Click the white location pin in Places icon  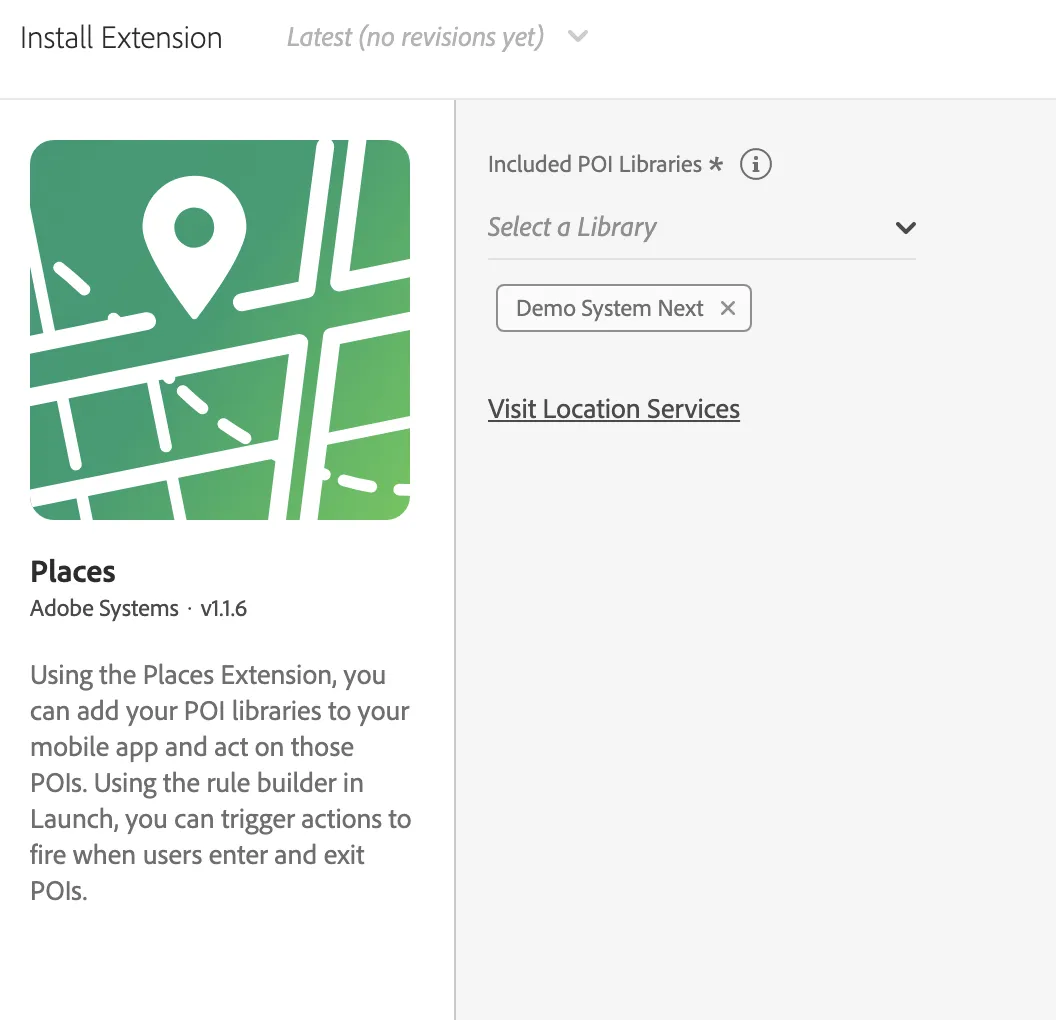click(195, 246)
